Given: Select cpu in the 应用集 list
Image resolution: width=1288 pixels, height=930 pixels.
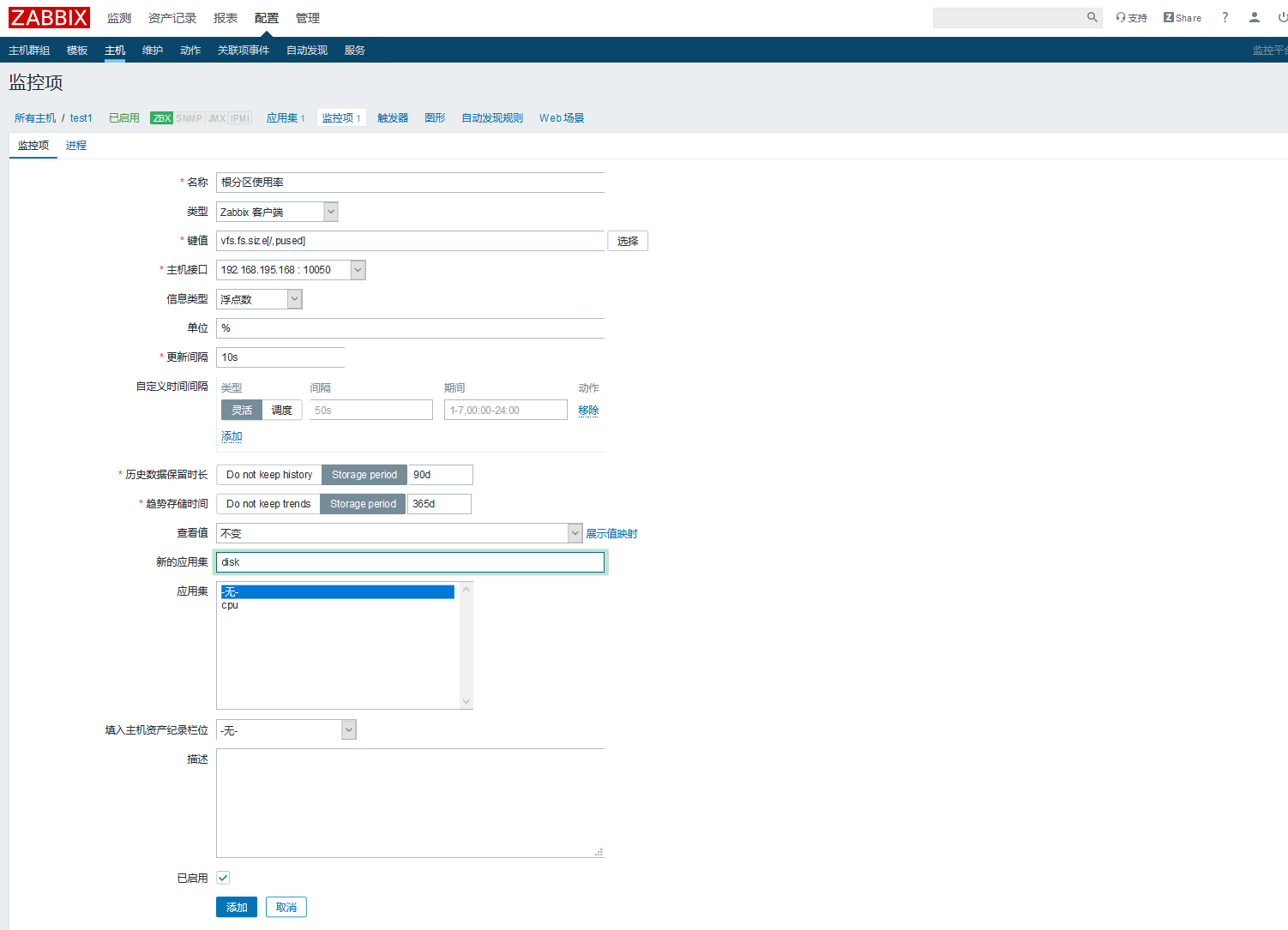Looking at the screenshot, I should click(x=337, y=605).
